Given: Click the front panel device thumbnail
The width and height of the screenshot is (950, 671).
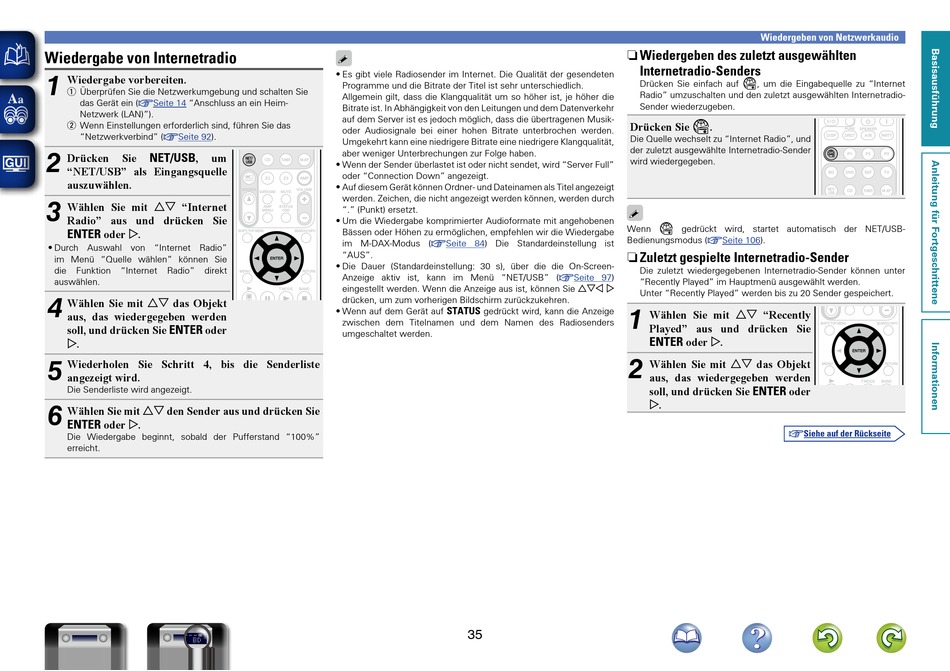Looking at the screenshot, I should pos(85,646).
